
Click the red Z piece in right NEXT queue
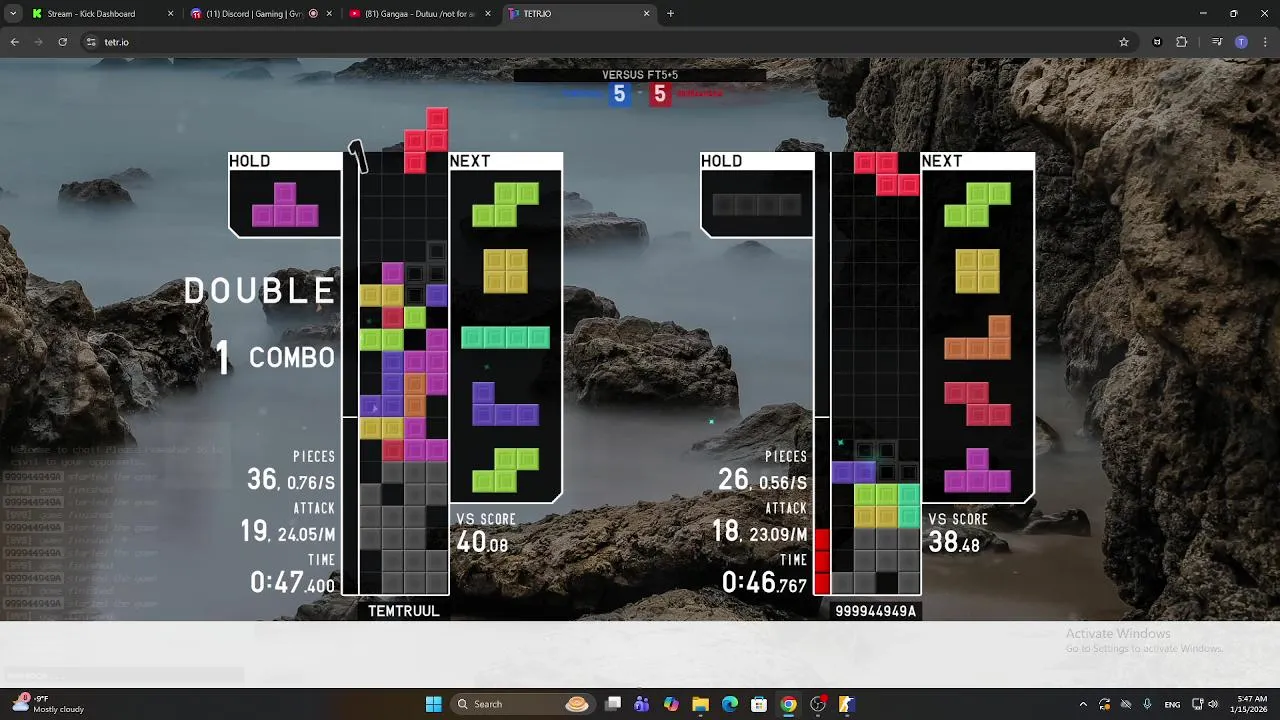point(977,404)
